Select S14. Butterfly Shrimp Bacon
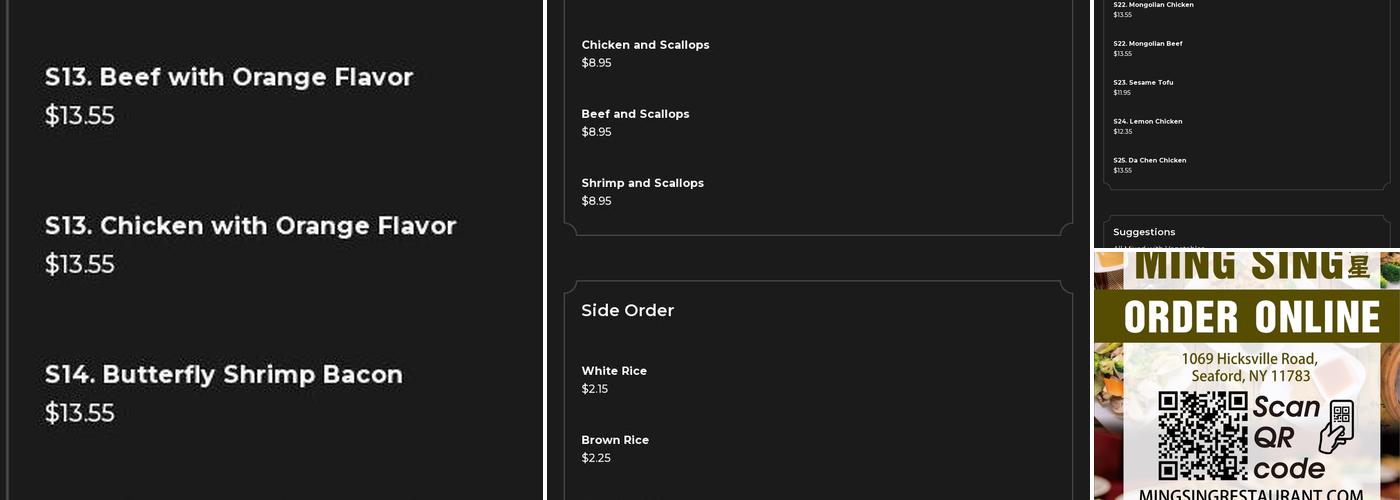This screenshot has height=500, width=1400. 224,375
